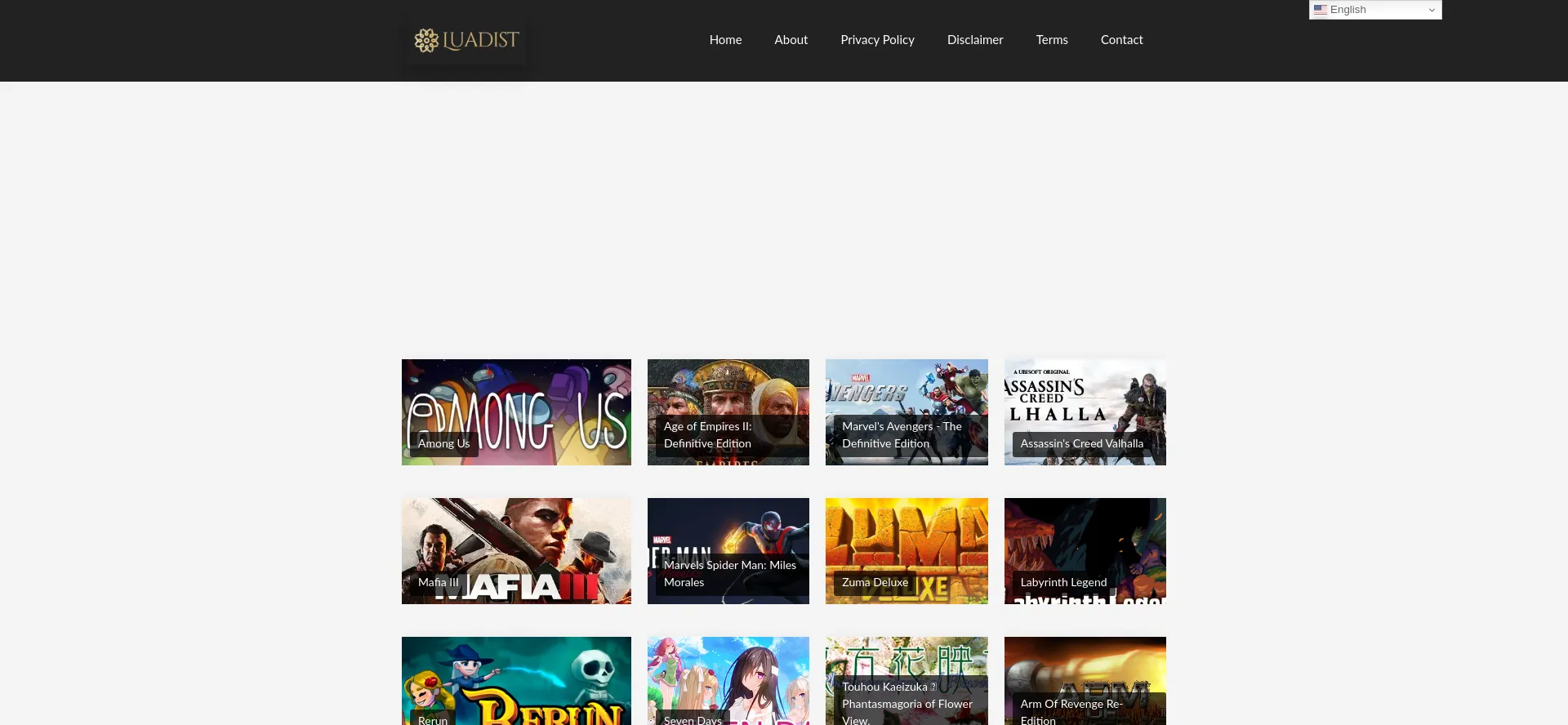Open the Zuma Deluxe game card

tap(906, 551)
